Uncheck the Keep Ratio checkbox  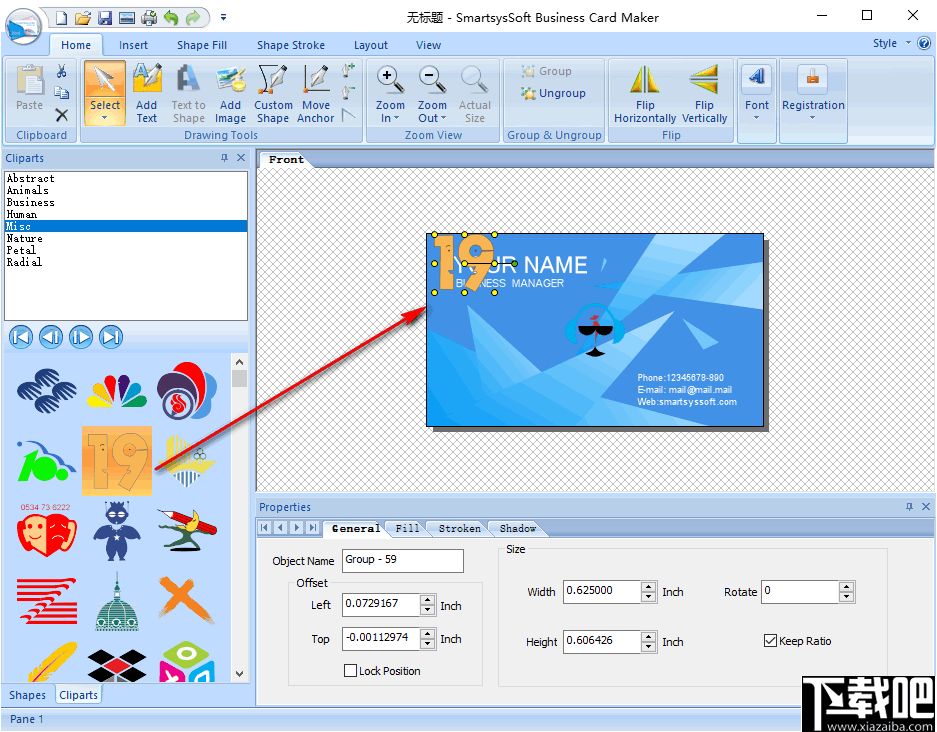(x=771, y=640)
